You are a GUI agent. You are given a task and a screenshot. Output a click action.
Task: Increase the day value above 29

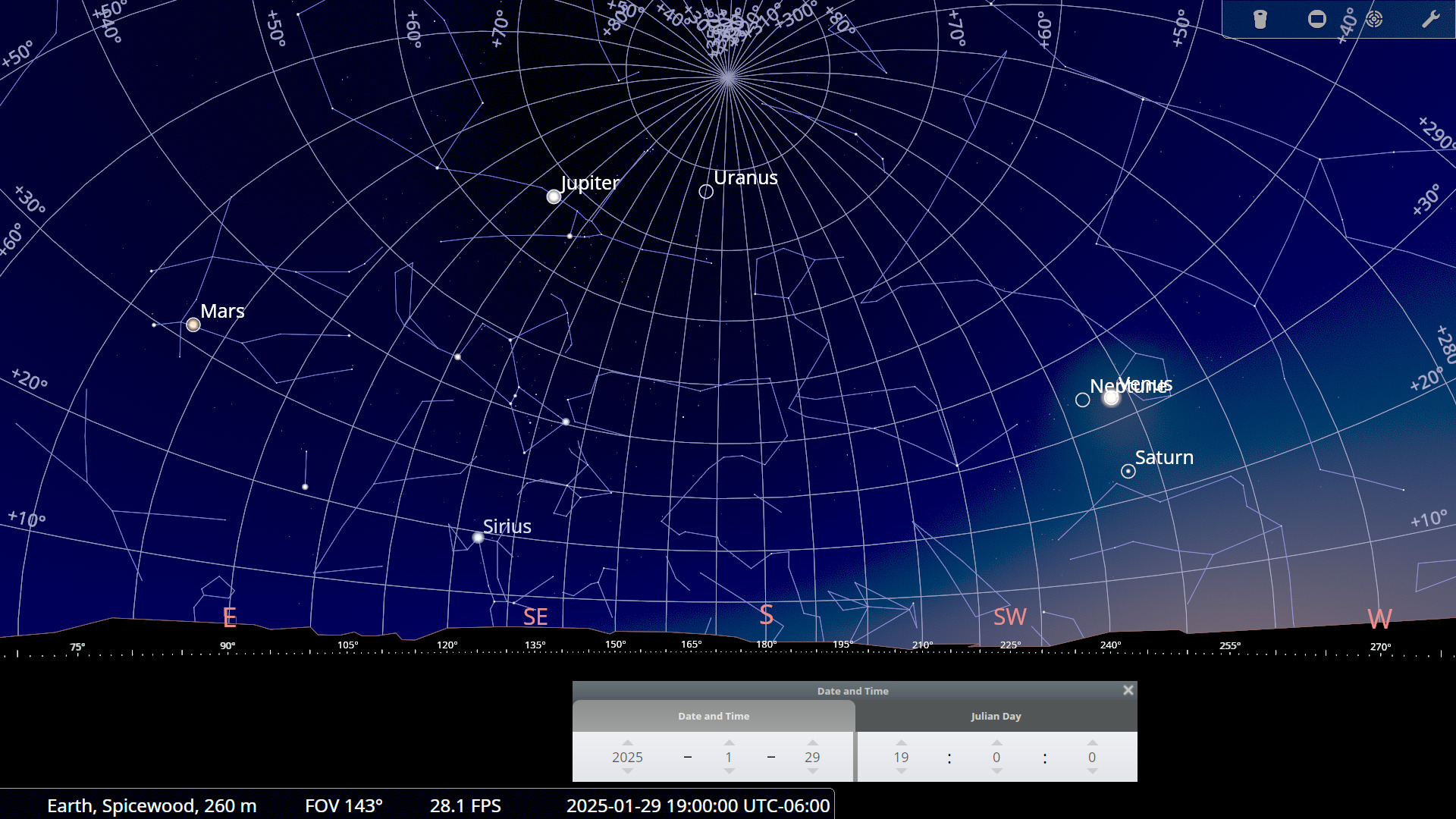(x=812, y=743)
